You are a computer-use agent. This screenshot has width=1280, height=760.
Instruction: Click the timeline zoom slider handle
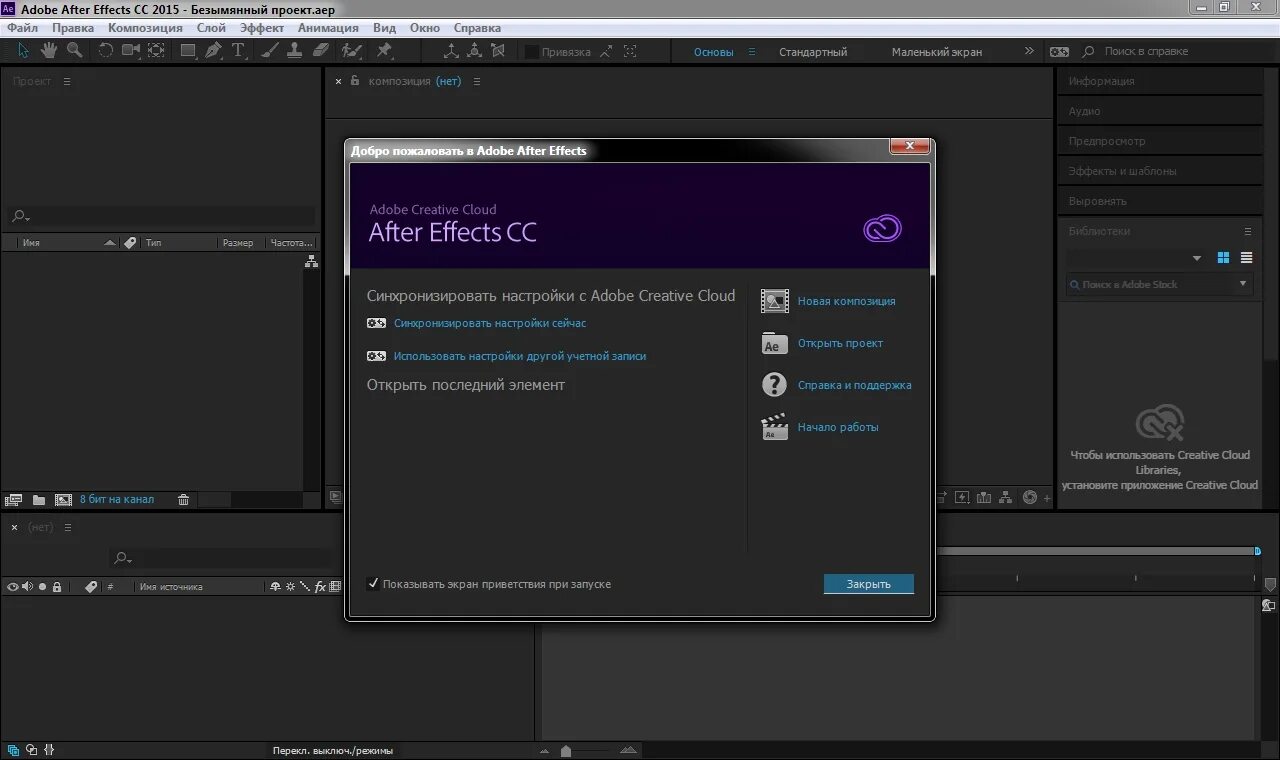[x=566, y=750]
